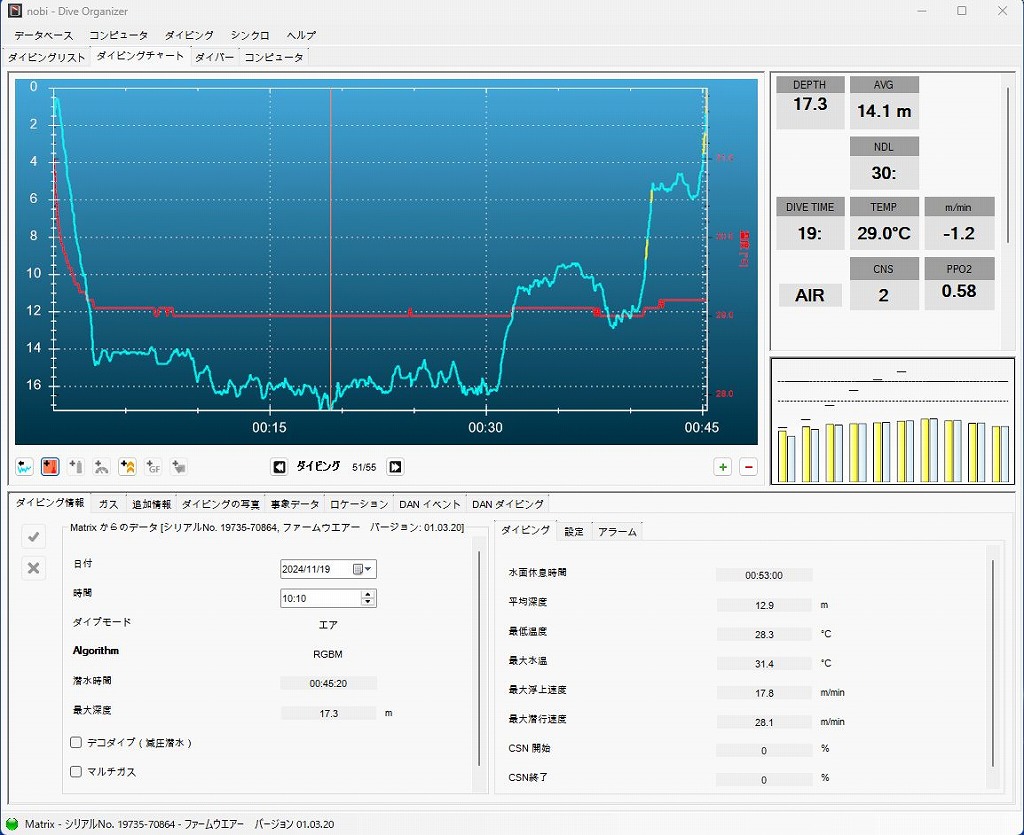Decrease time with stepper down arrow
1024x835 pixels.
coord(368,602)
